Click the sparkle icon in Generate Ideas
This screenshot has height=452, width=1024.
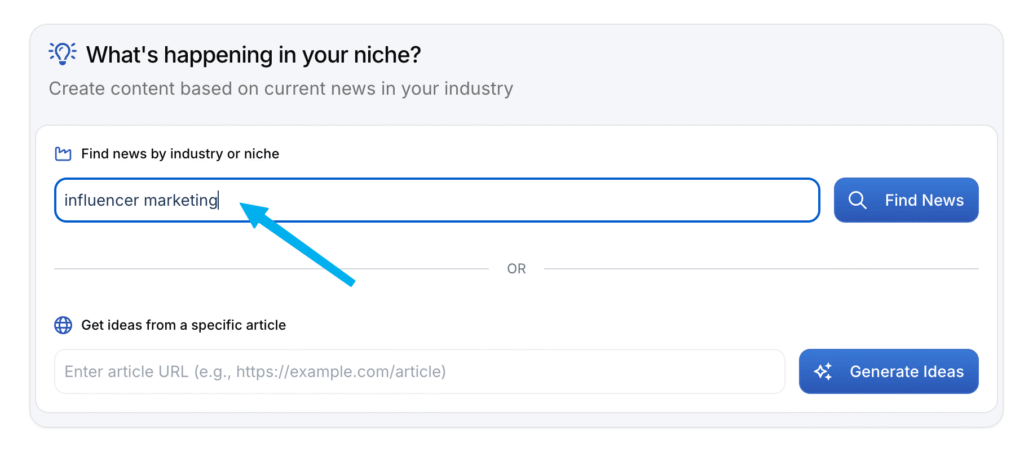tap(823, 371)
